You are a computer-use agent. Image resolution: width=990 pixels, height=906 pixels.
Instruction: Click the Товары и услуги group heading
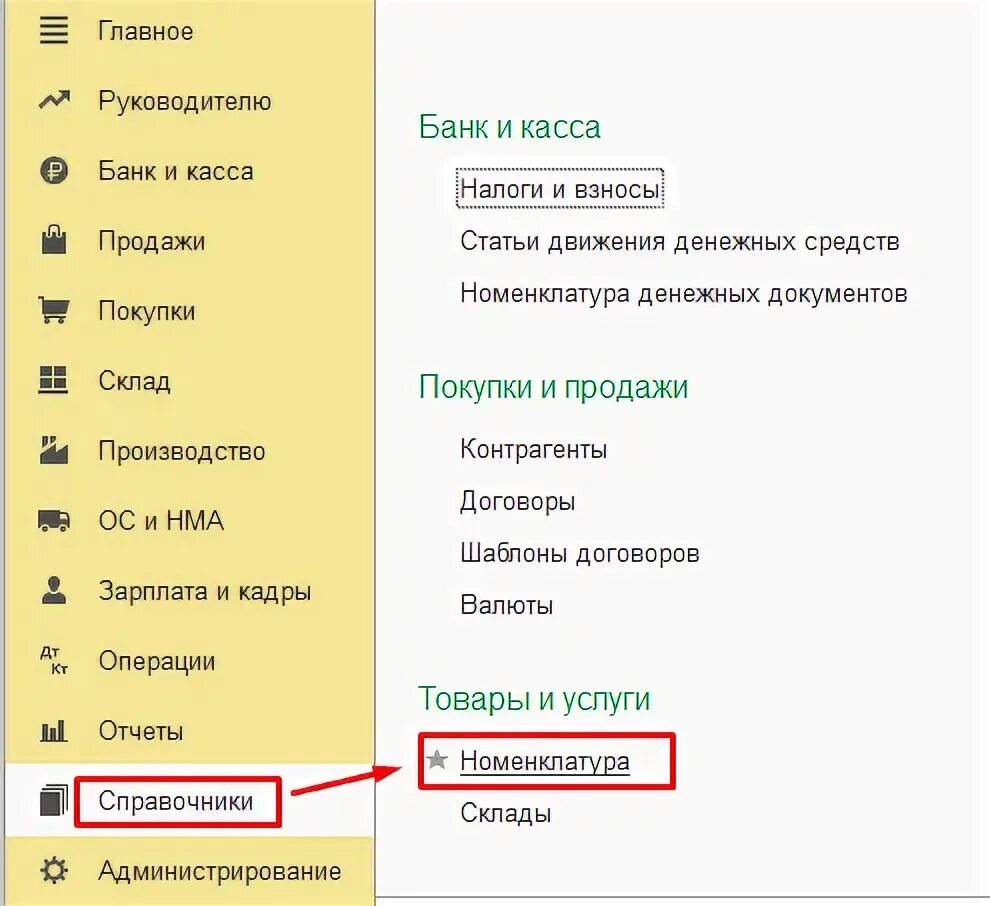[x=534, y=699]
